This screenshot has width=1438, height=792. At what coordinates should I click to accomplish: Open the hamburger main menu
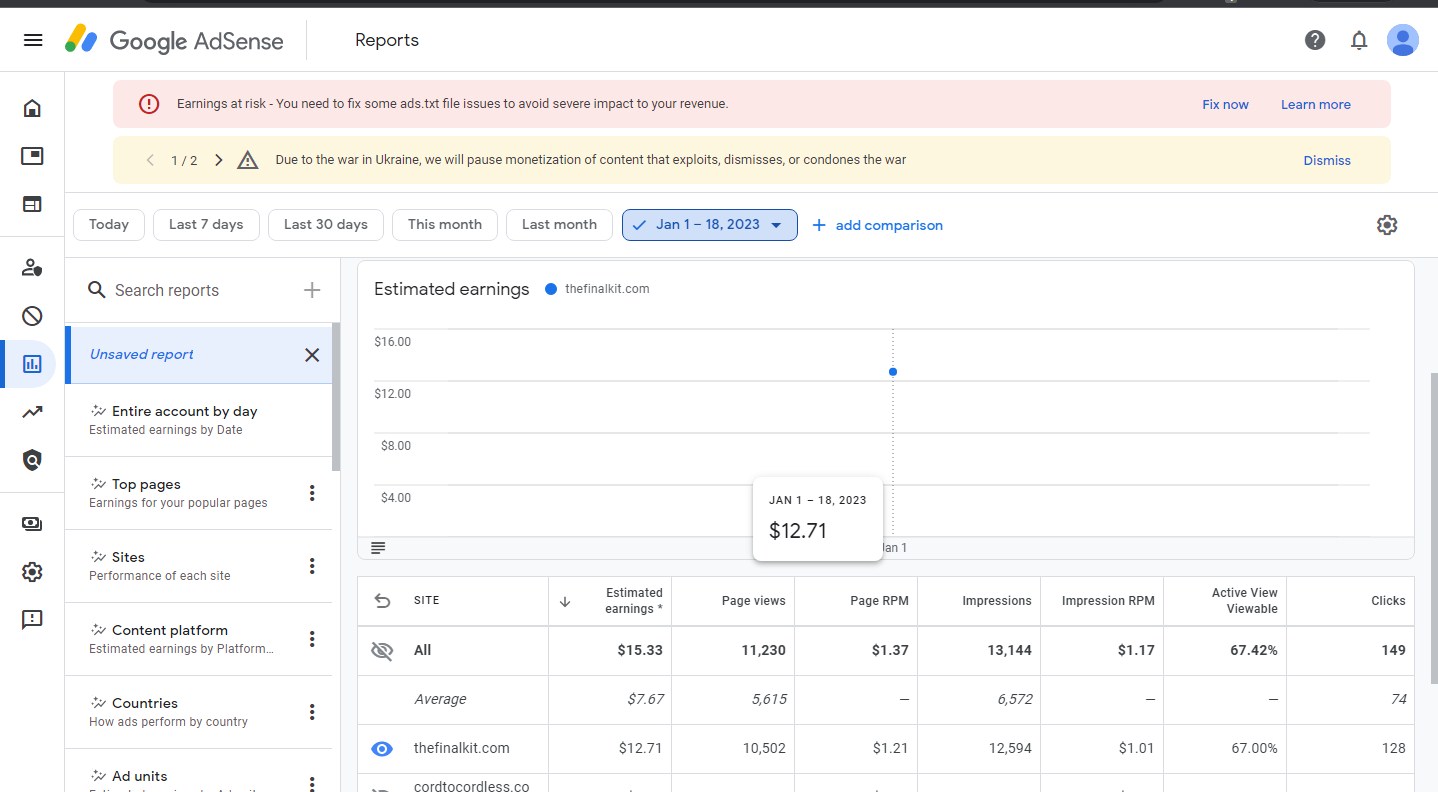[x=33, y=40]
